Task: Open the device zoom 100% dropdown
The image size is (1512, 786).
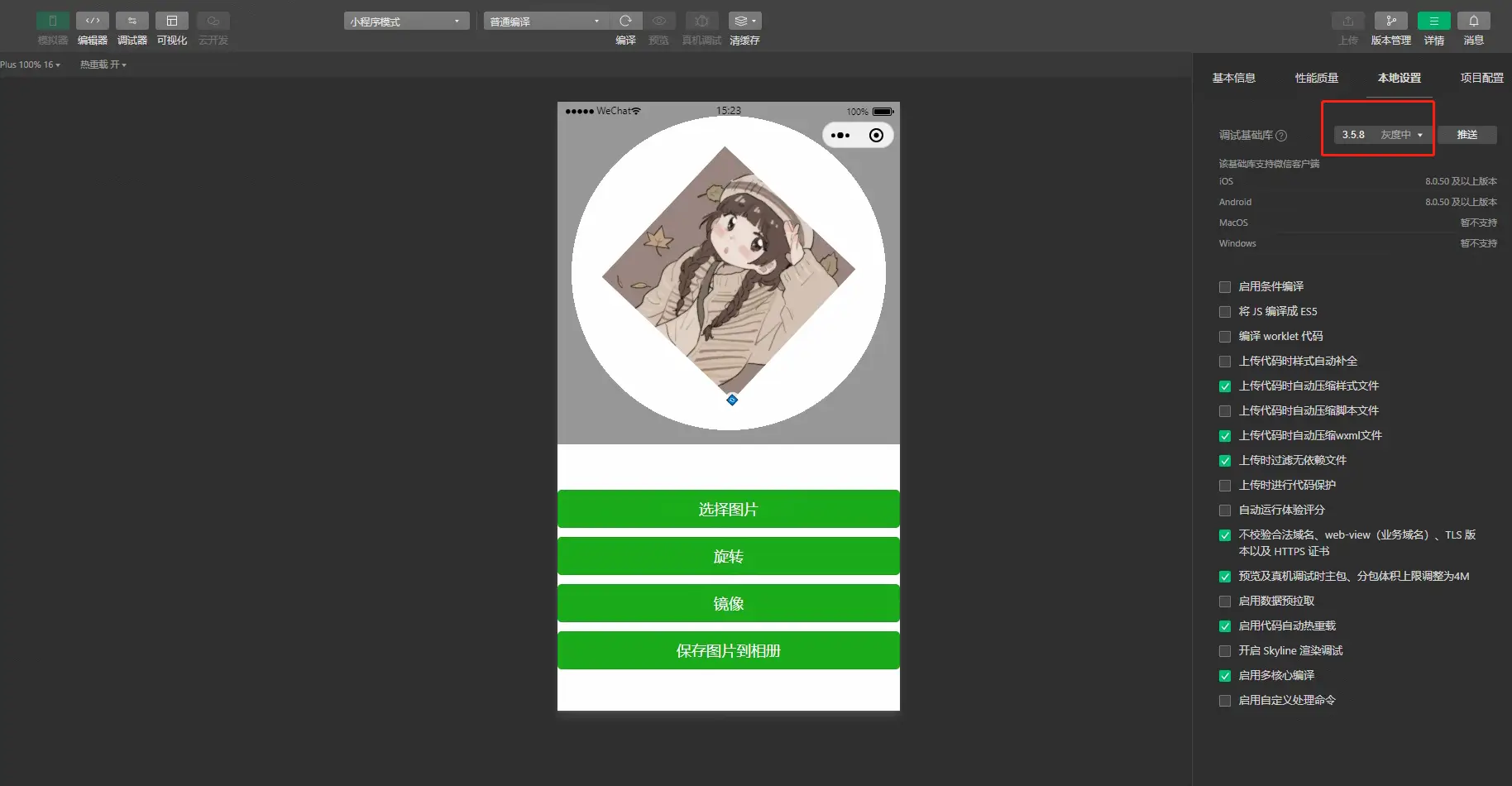Action: (x=31, y=65)
